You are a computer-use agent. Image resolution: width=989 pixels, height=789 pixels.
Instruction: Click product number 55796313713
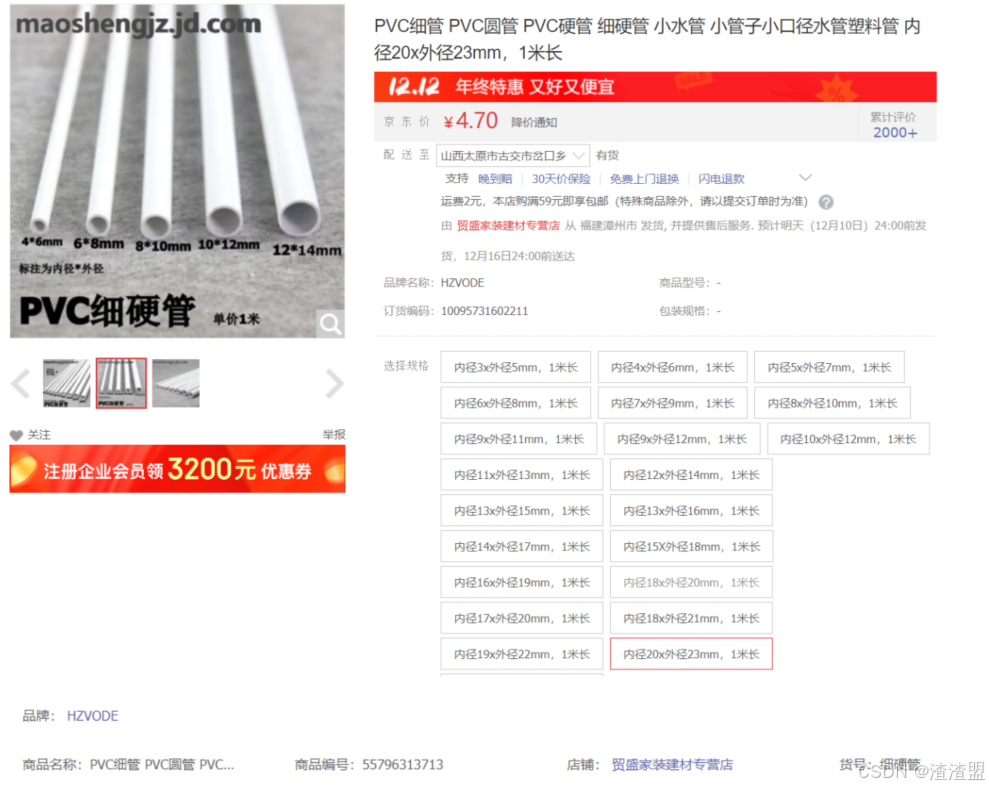[x=402, y=764]
